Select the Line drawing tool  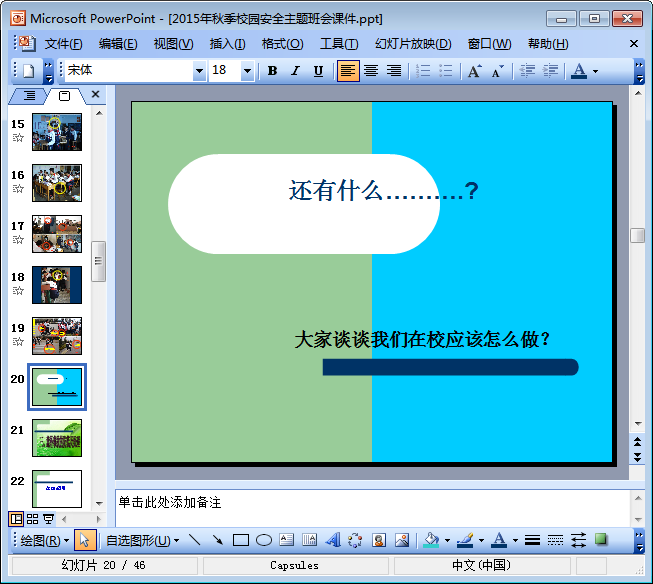[x=194, y=540]
